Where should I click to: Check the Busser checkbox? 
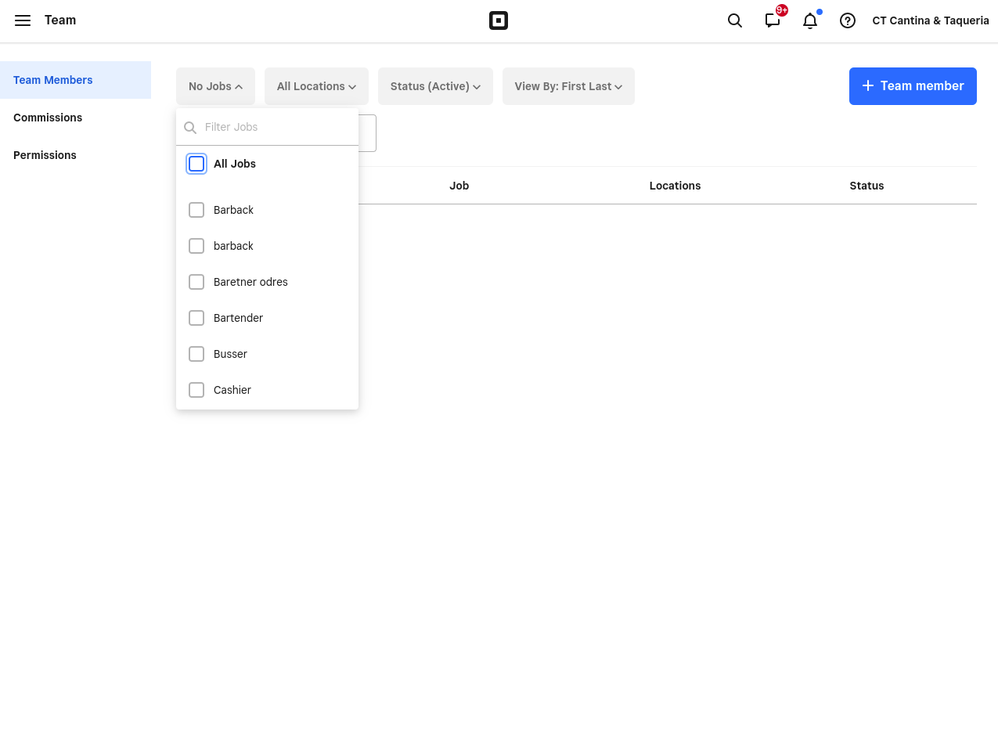point(196,353)
